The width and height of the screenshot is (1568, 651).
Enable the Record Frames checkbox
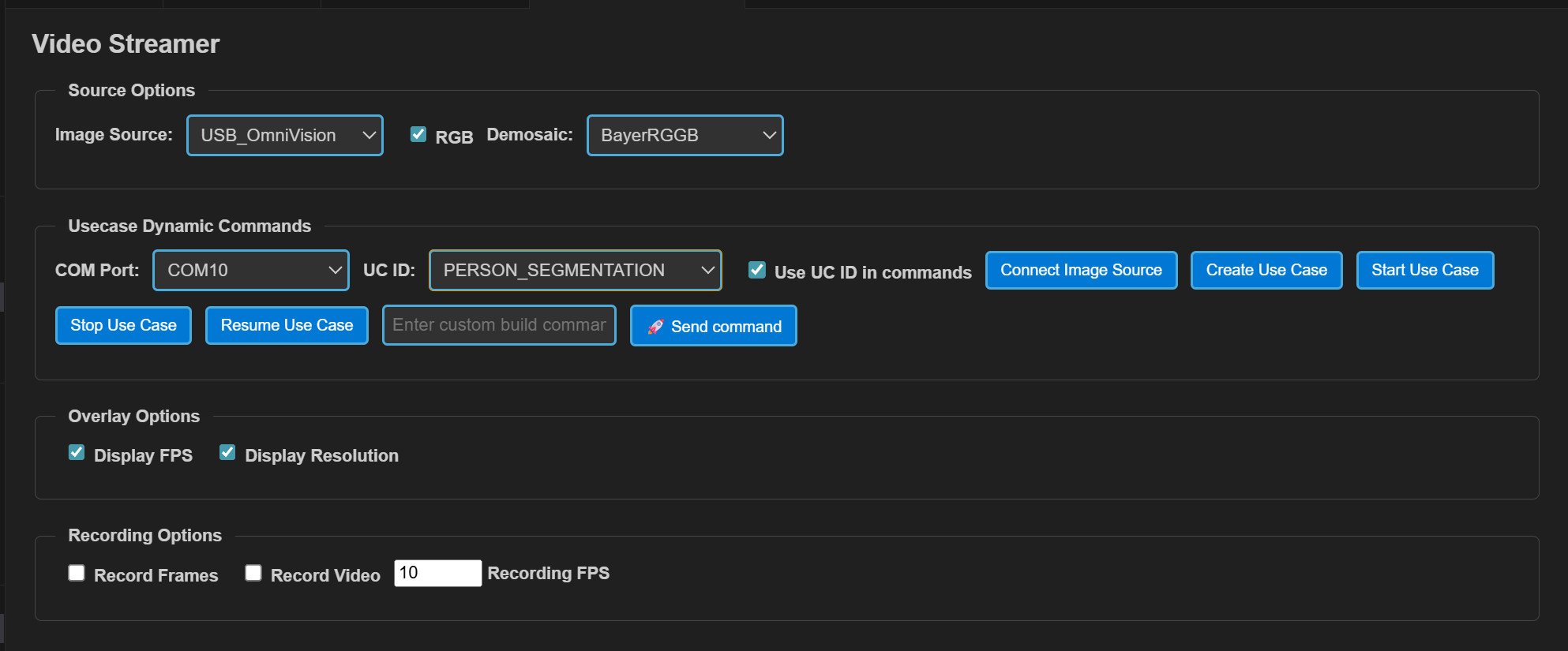(x=77, y=573)
